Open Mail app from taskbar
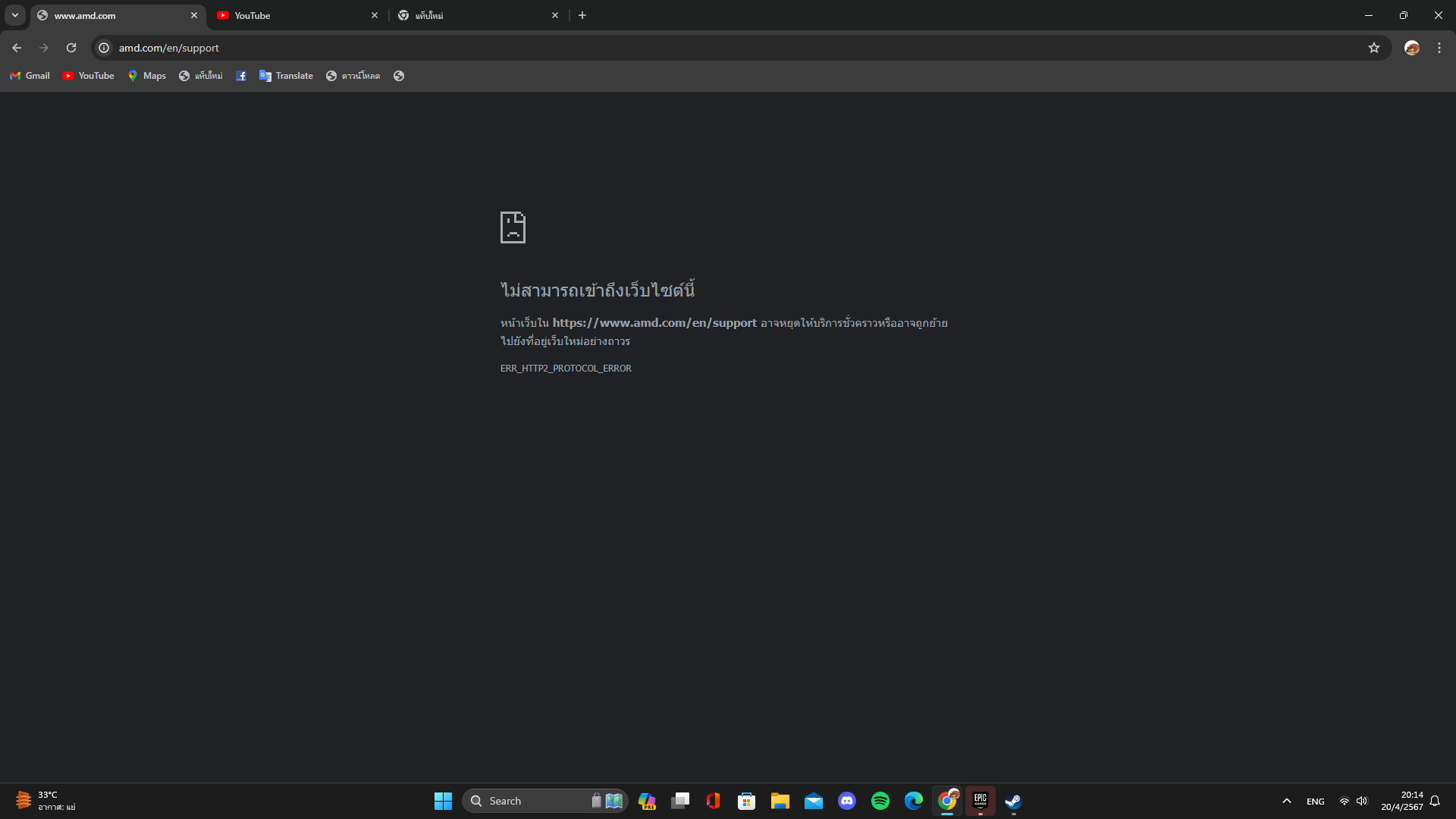This screenshot has height=819, width=1456. point(814,801)
